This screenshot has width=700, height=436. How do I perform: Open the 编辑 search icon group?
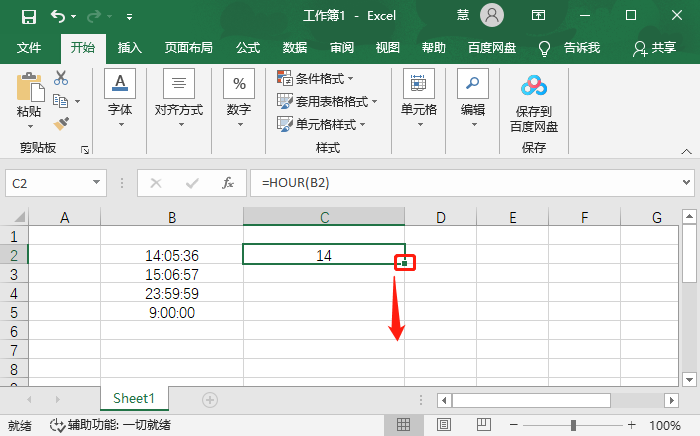tap(472, 98)
